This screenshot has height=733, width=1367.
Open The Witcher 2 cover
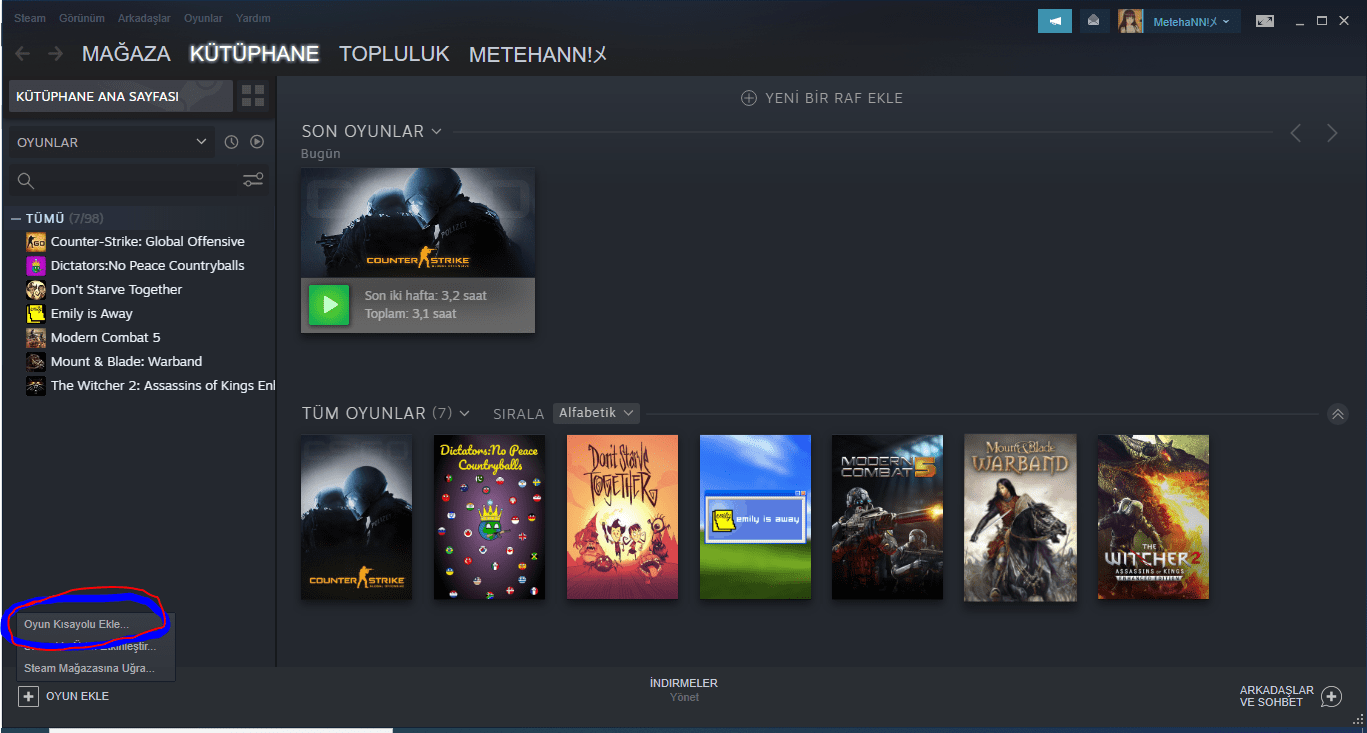(1153, 517)
